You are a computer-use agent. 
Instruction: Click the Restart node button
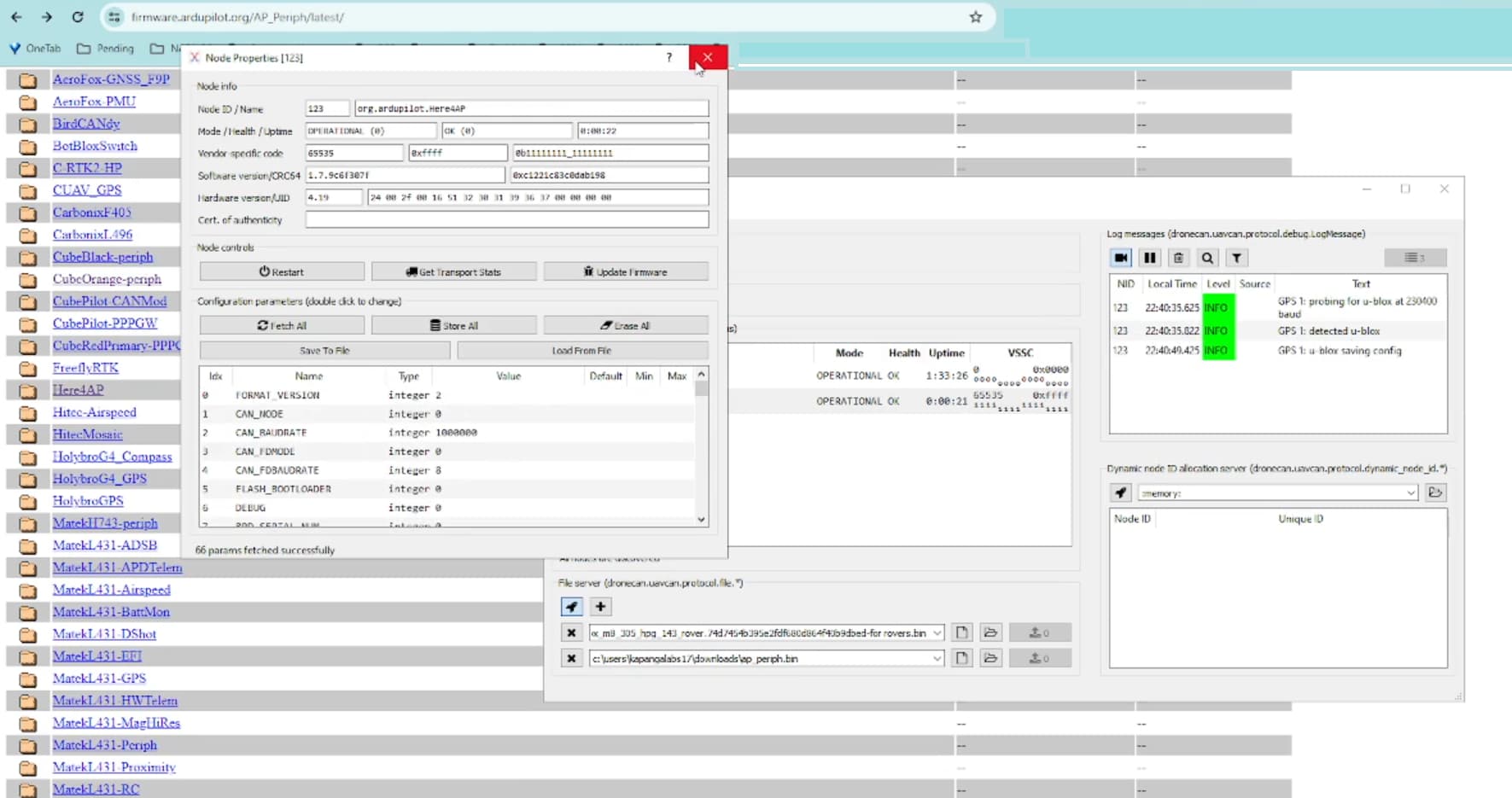[x=282, y=271]
